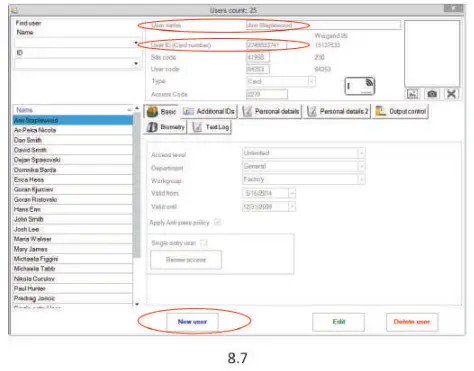Screen dimensions: 474x371
Task: Open the Workgroup dropdown
Action: [x=361, y=179]
